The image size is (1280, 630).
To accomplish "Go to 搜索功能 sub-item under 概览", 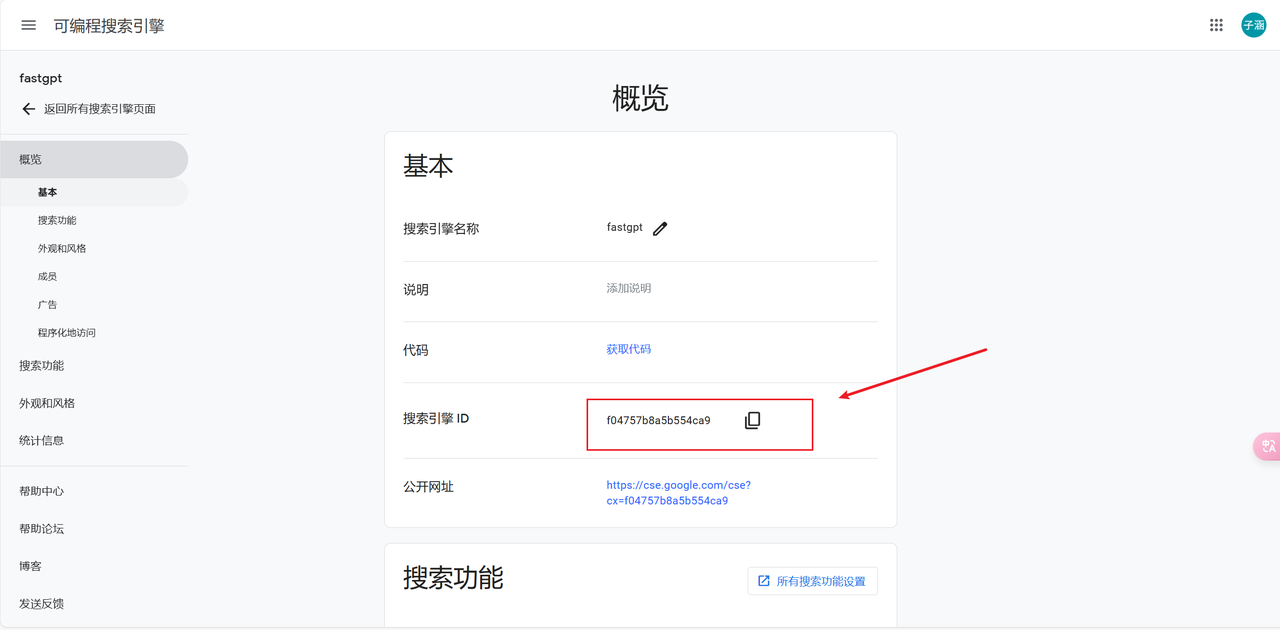I will point(57,220).
